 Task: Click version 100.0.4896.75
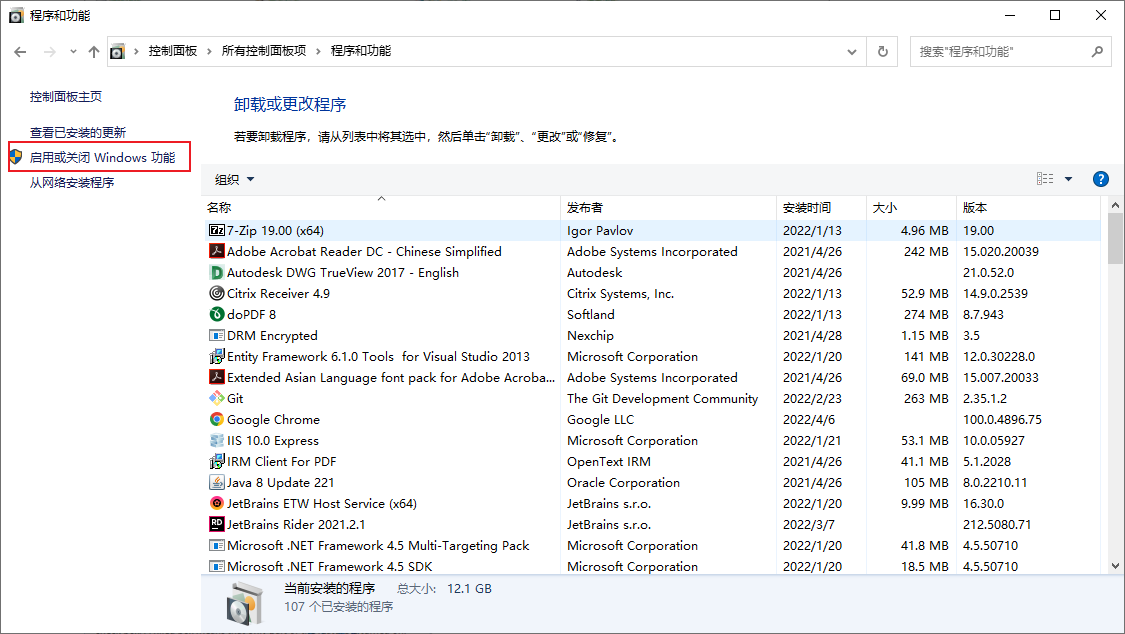click(1002, 420)
